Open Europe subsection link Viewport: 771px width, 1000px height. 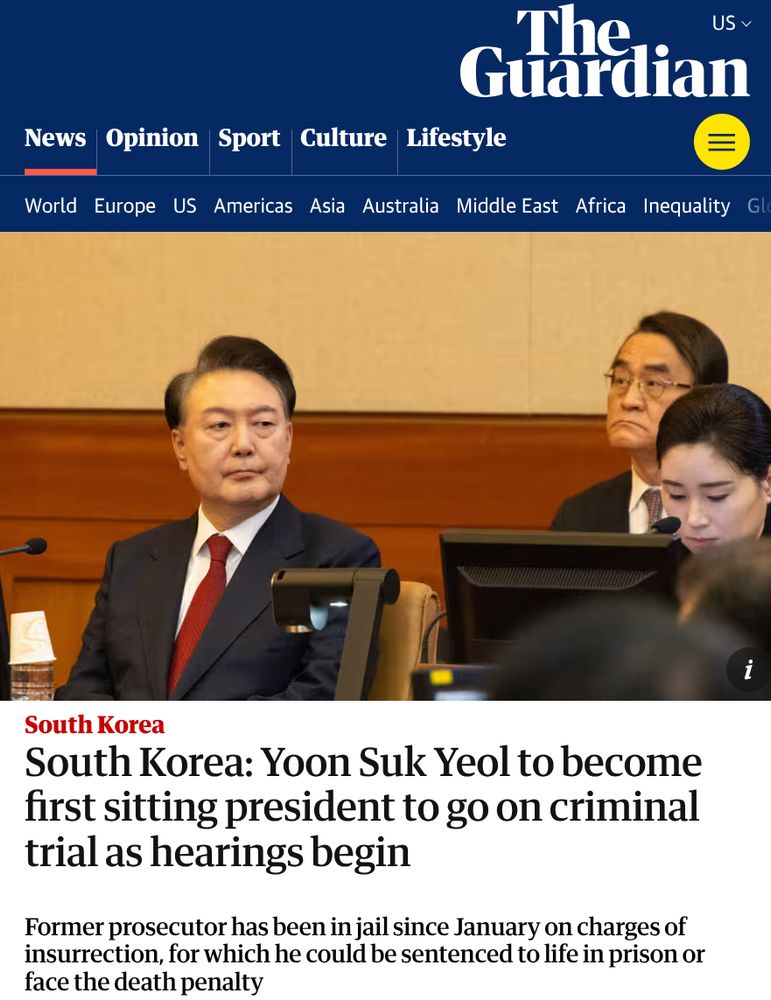pyautogui.click(x=125, y=205)
